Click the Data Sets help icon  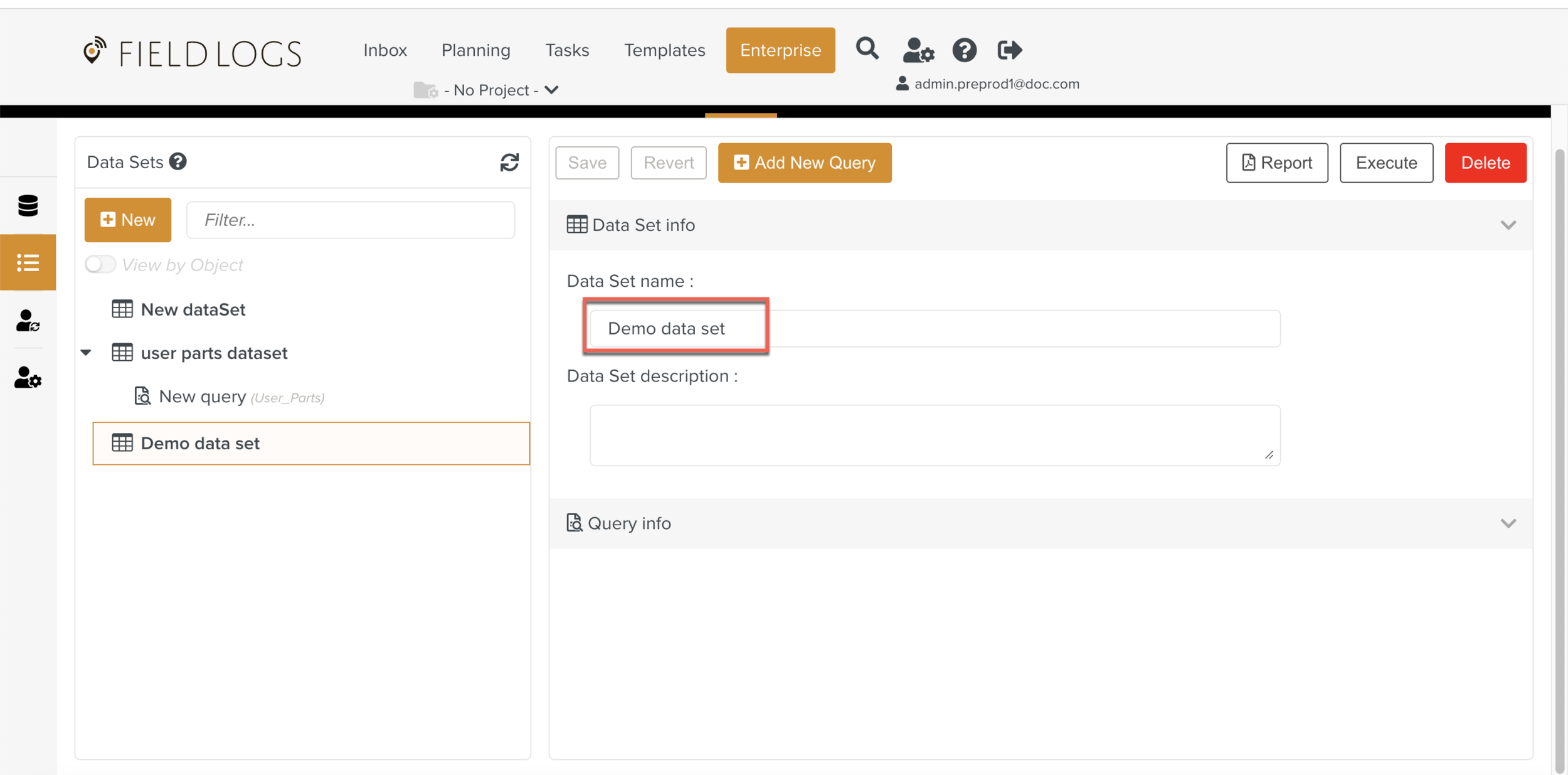click(x=178, y=162)
